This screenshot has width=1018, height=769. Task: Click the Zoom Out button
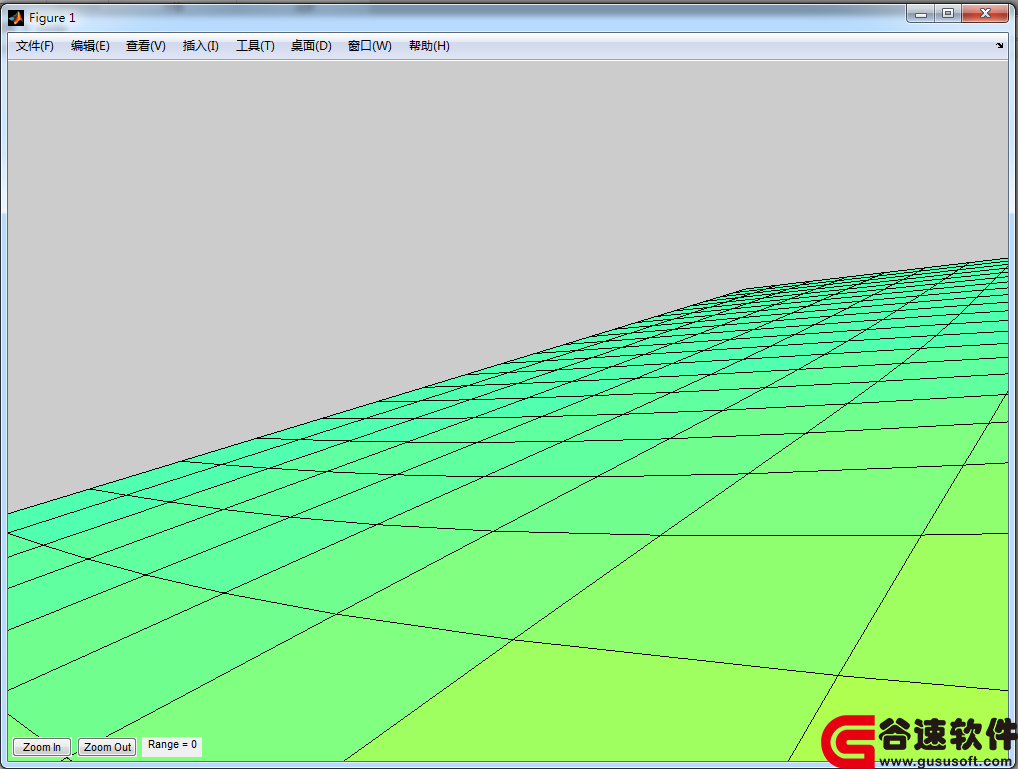coord(107,747)
